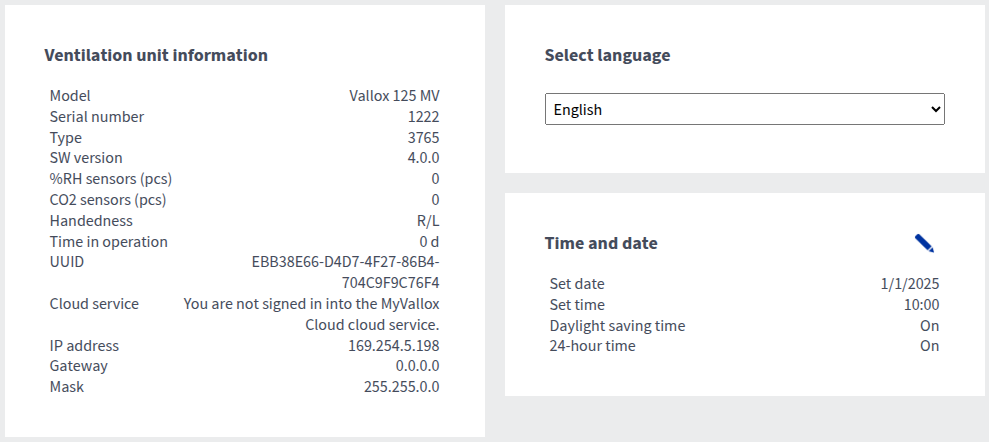Click the pencil icon to edit time and date
This screenshot has width=989, height=442.
[x=924, y=243]
